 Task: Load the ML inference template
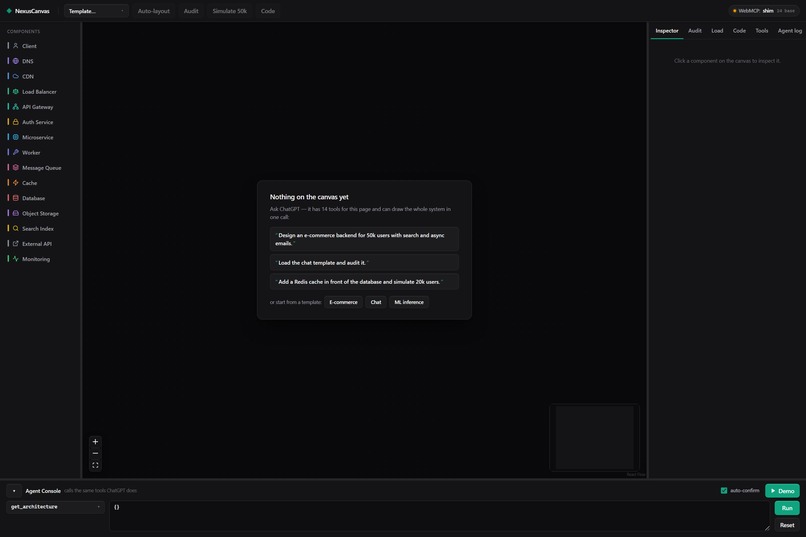point(409,302)
